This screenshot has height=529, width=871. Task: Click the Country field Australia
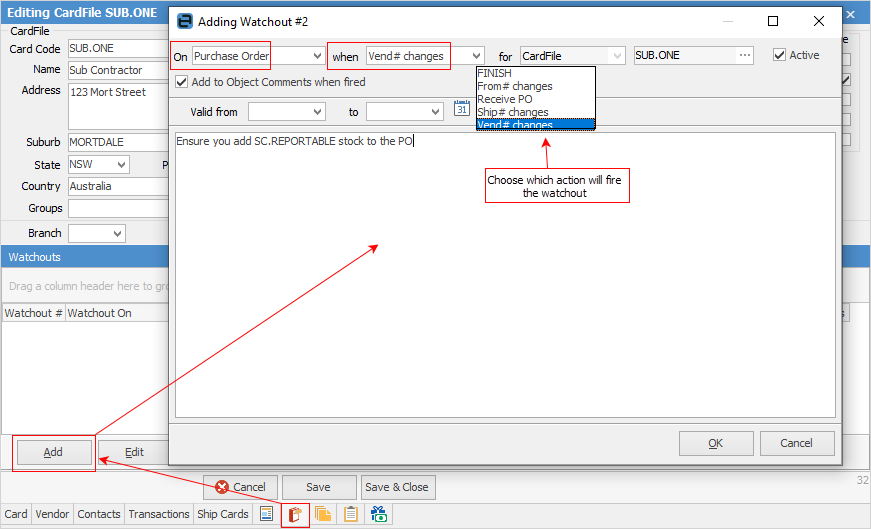point(118,186)
